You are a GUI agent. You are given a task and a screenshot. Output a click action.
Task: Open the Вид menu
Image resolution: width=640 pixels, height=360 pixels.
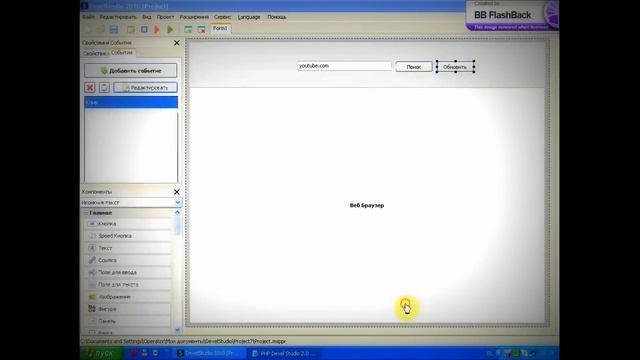(147, 17)
